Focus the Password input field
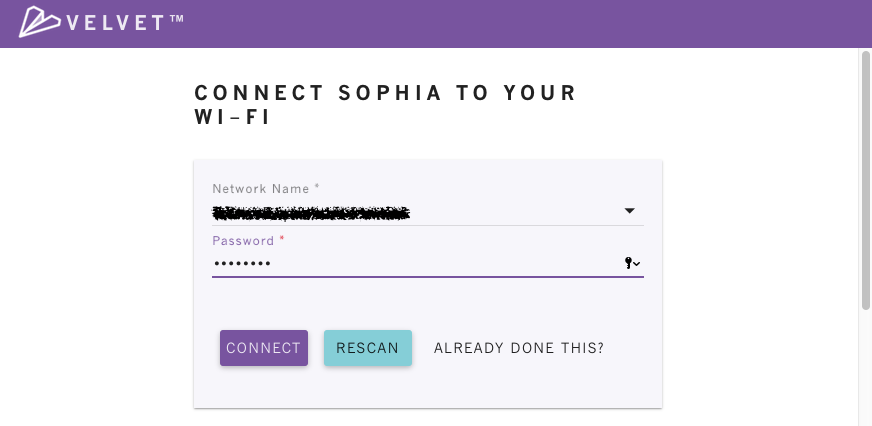 tap(416, 263)
